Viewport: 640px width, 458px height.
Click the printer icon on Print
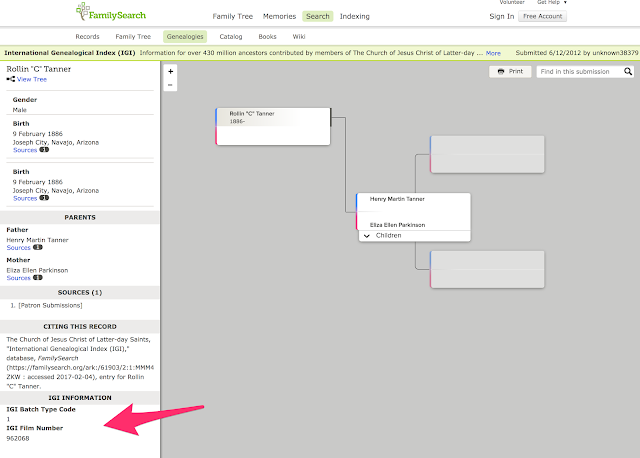(501, 71)
